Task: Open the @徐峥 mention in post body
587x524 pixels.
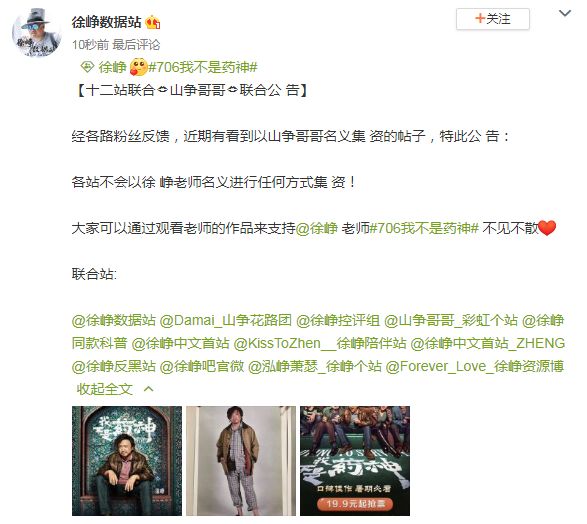Action: tap(317, 228)
